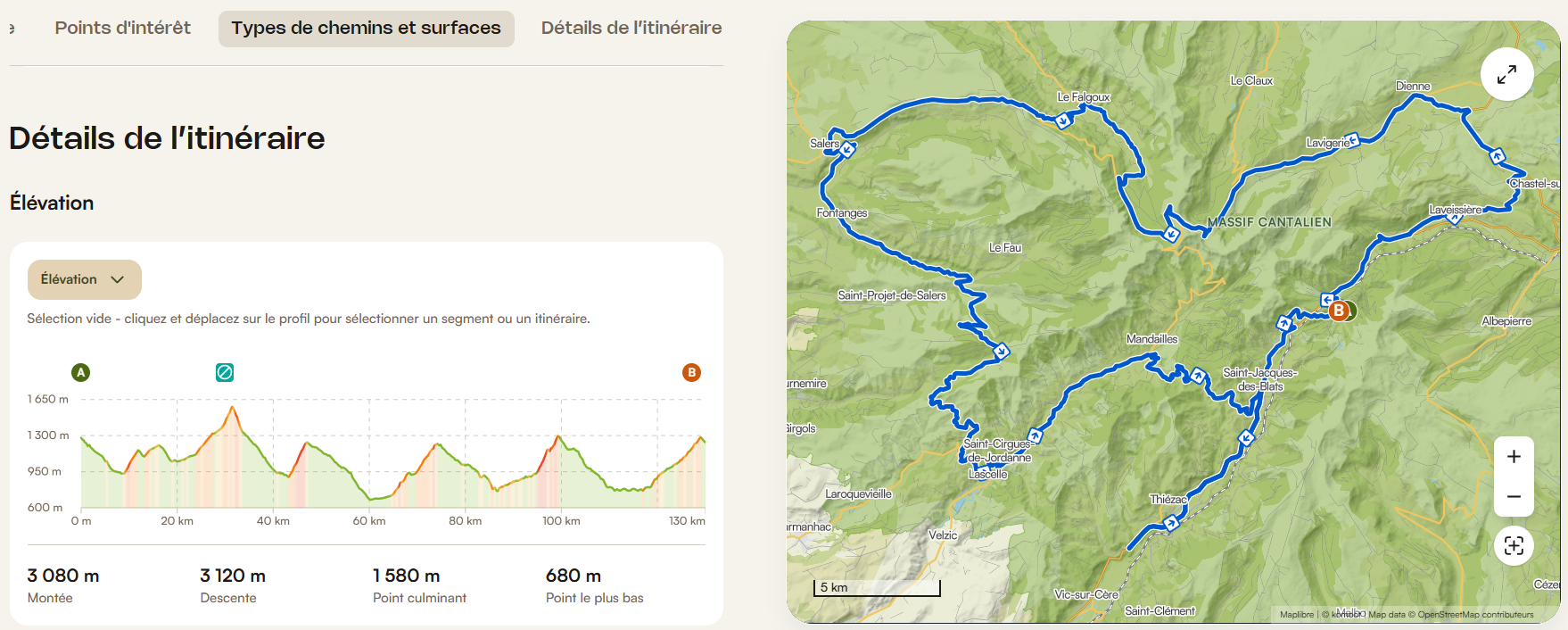Zoom out on the map

pos(1514,497)
